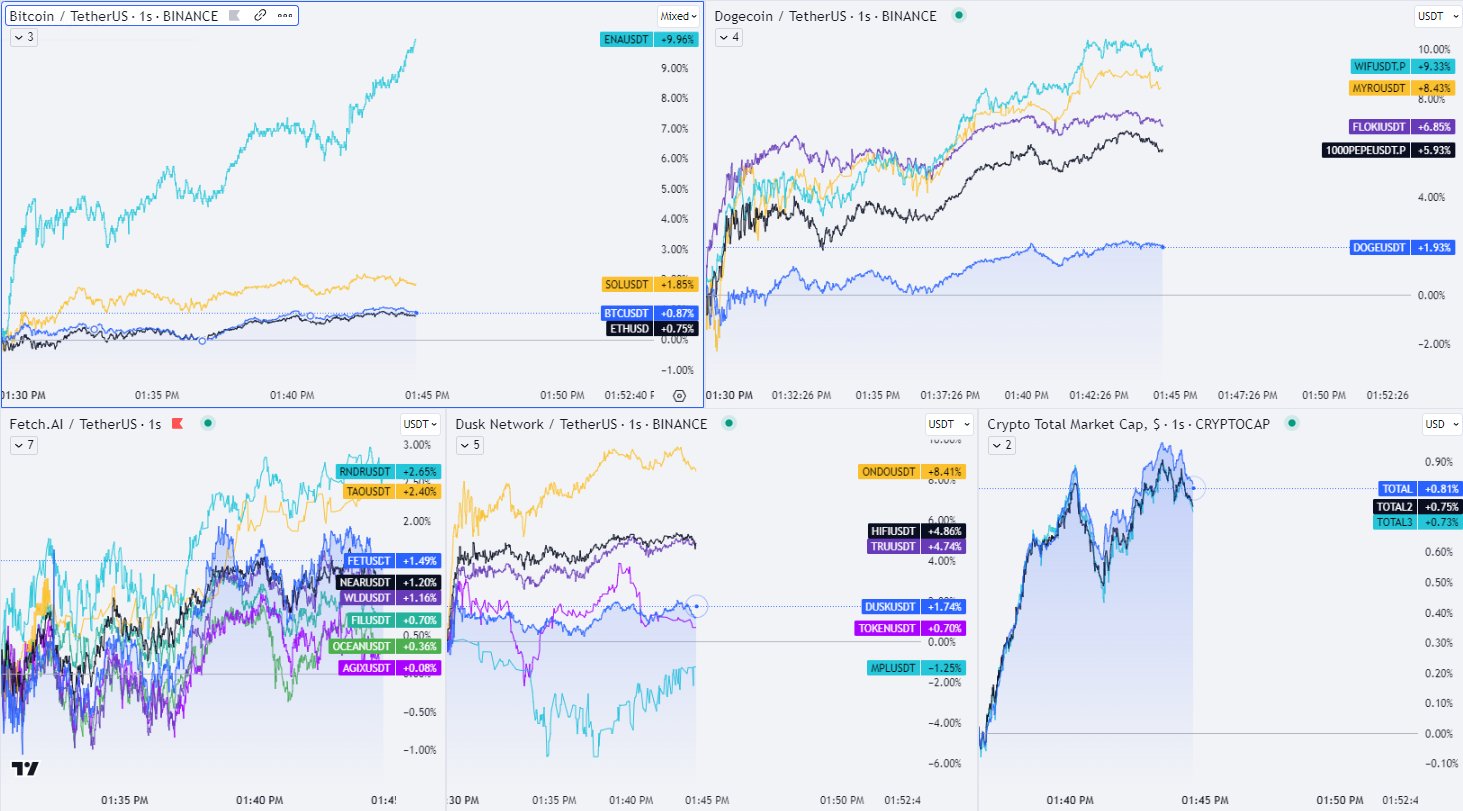Viewport: 1463px width, 811px height.
Task: Open the USD currency dropdown on Market Cap chart
Action: [x=1440, y=424]
